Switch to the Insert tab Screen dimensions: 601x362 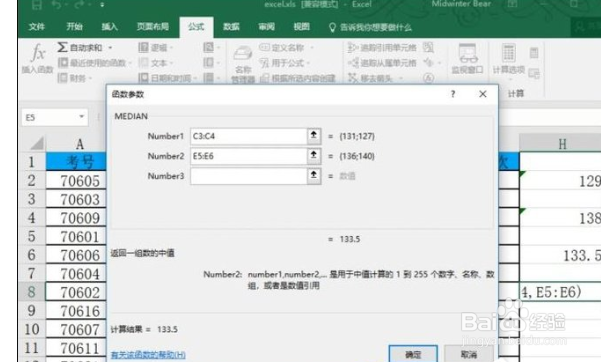pyautogui.click(x=109, y=27)
